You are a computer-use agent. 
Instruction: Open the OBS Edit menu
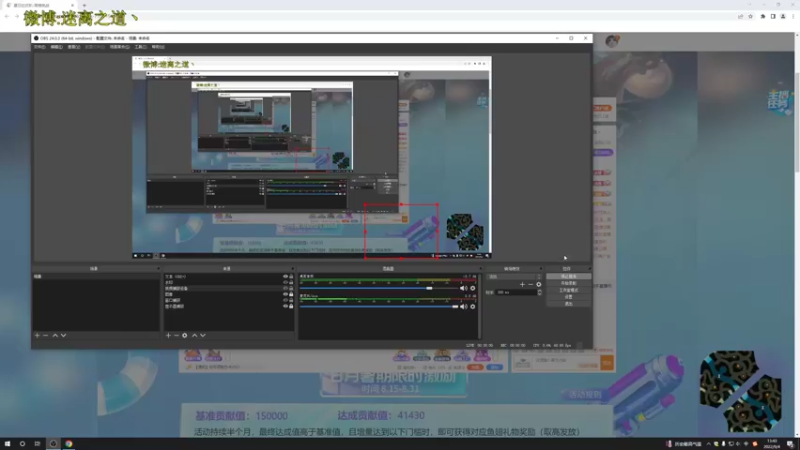(x=57, y=47)
